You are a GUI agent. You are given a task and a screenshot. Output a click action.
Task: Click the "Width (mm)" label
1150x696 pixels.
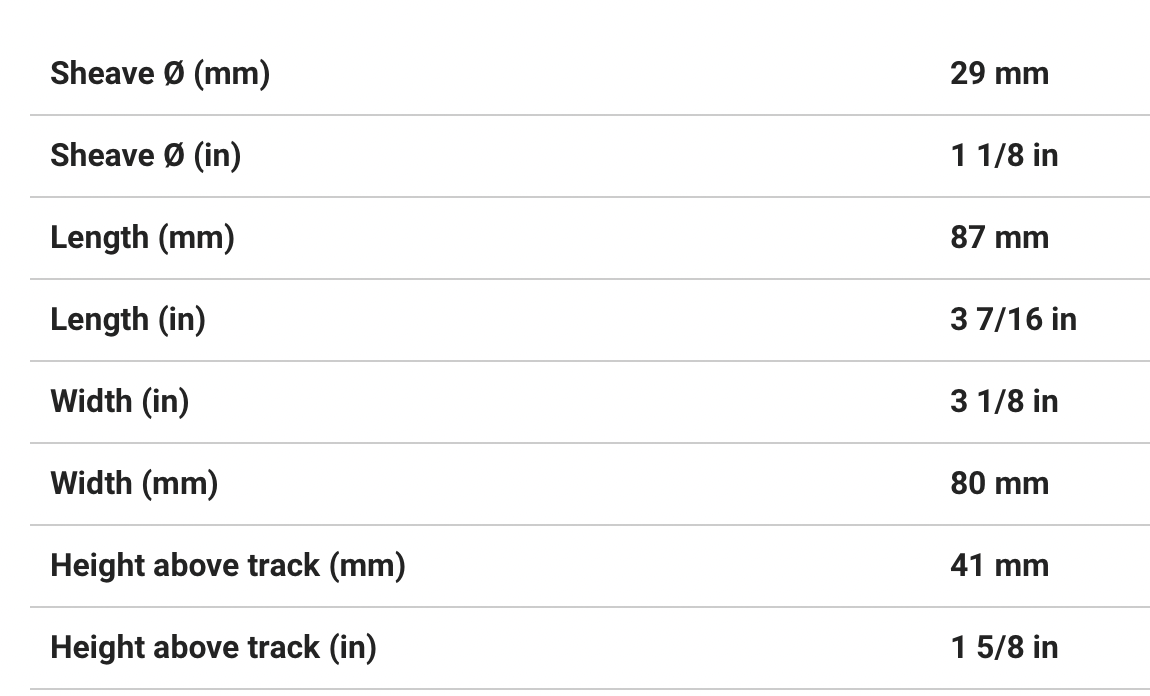(x=134, y=484)
